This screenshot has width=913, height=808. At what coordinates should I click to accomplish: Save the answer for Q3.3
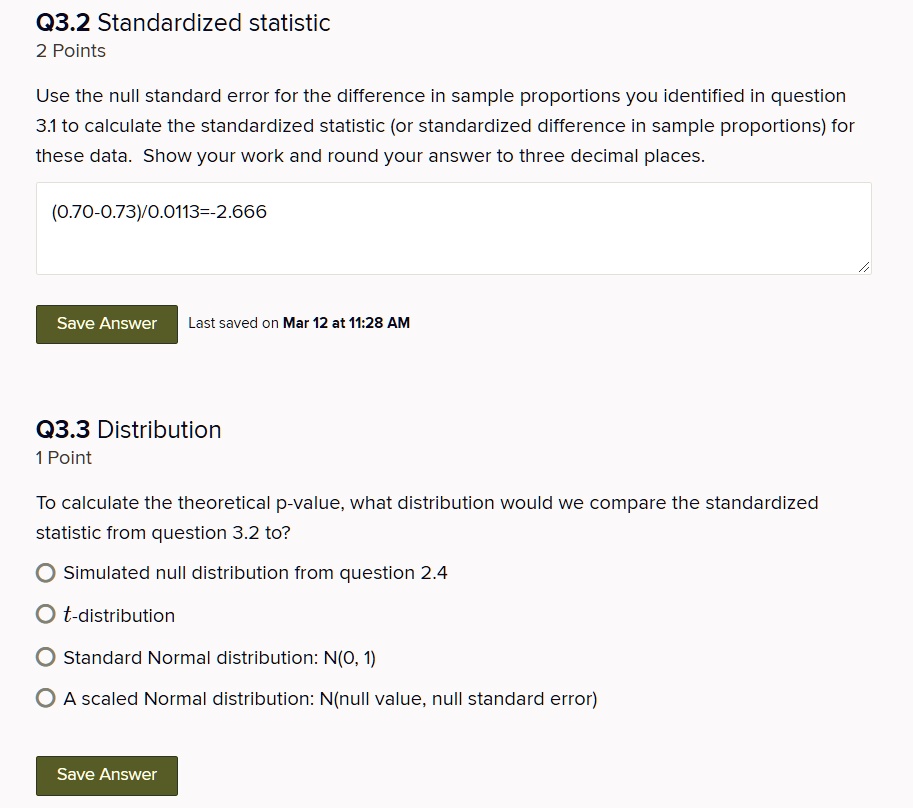106,775
